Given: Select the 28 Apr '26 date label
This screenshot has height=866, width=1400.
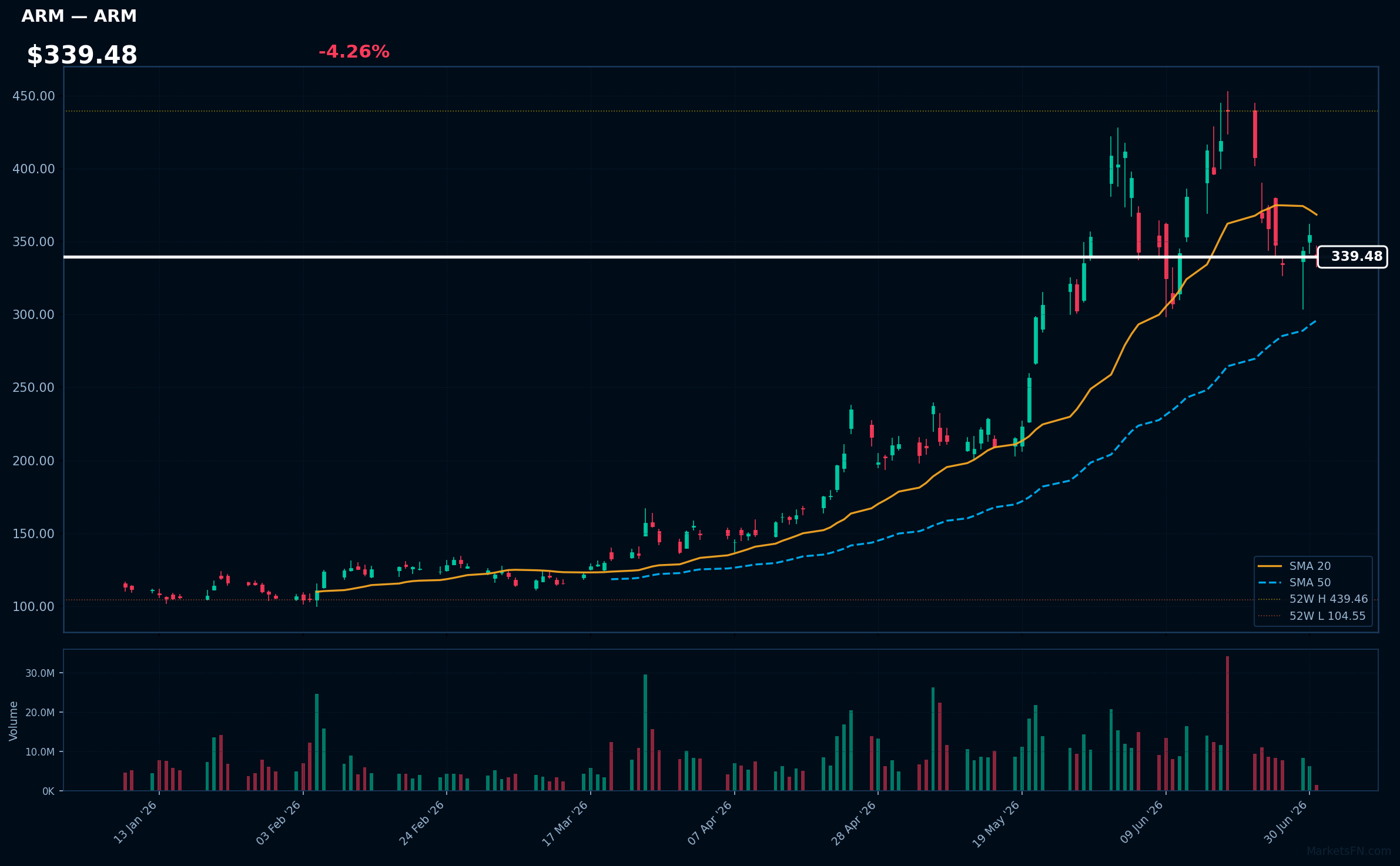Looking at the screenshot, I should click(854, 823).
